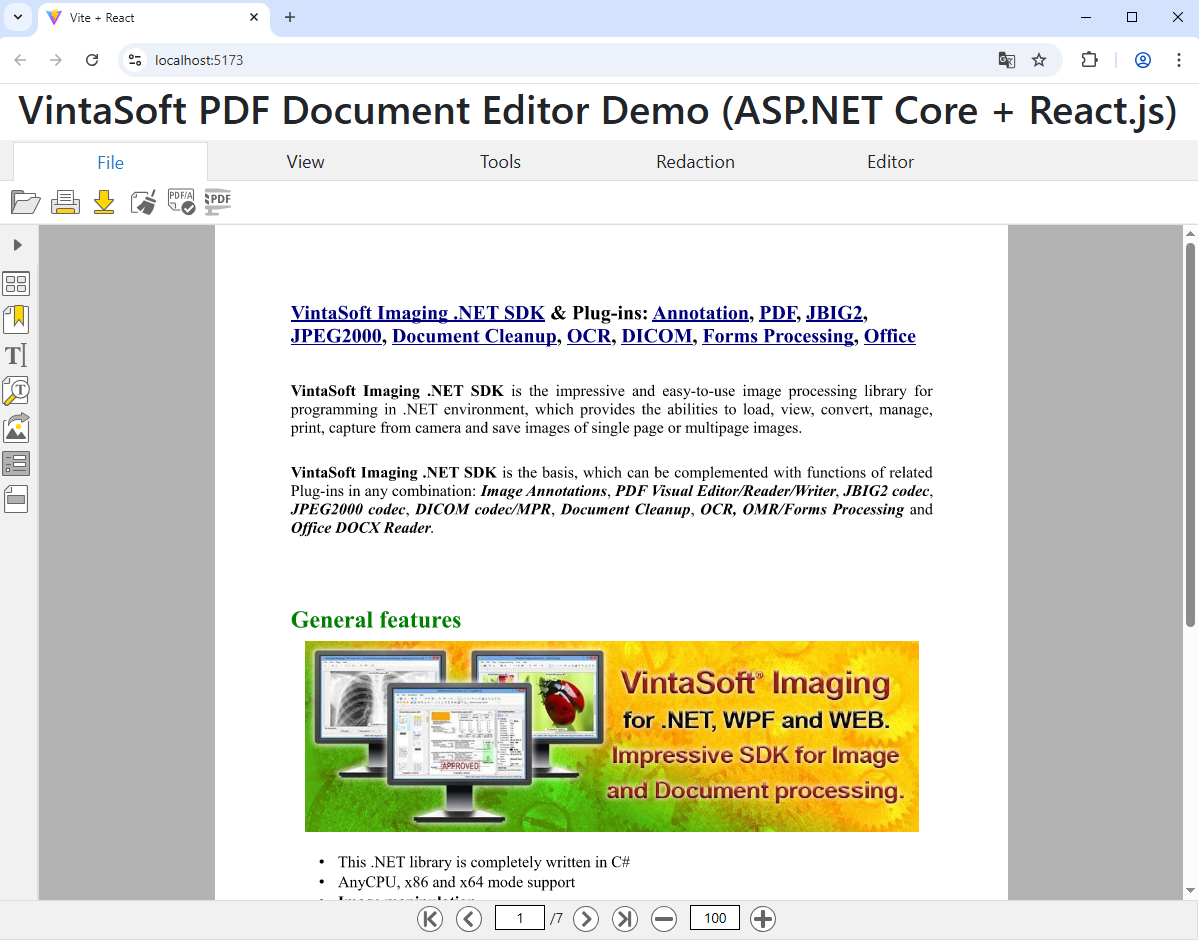Download the file with the yellow arrow icon
This screenshot has height=944, width=1199.
(104, 203)
